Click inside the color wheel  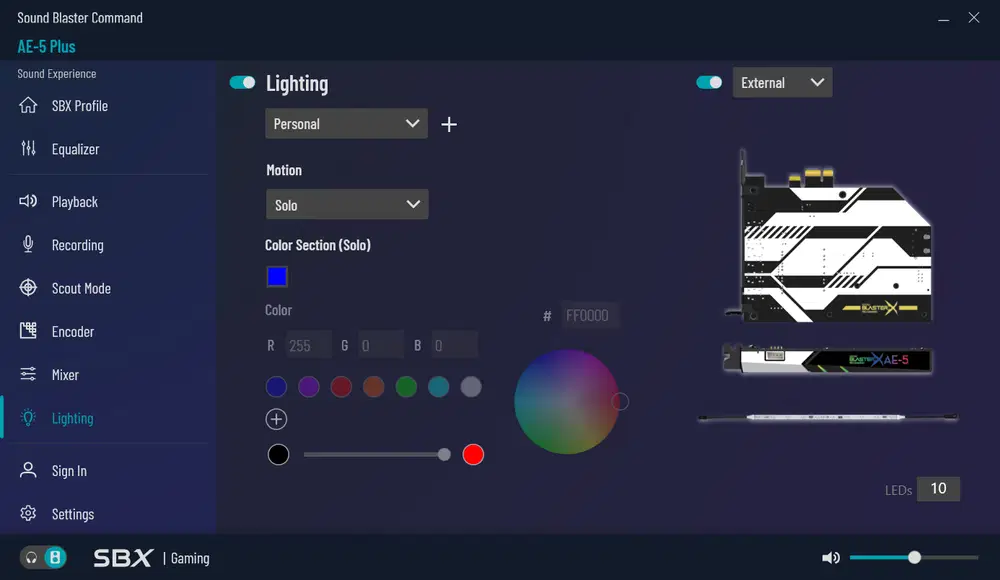(x=566, y=401)
